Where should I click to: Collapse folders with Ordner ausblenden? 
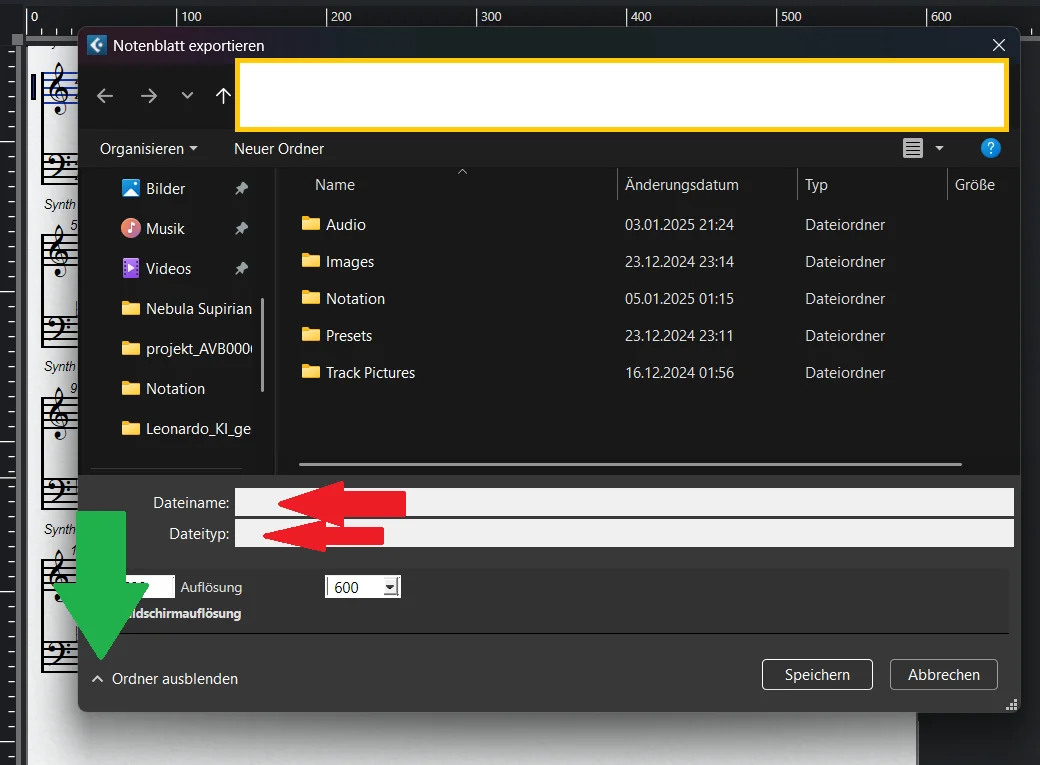pos(164,679)
